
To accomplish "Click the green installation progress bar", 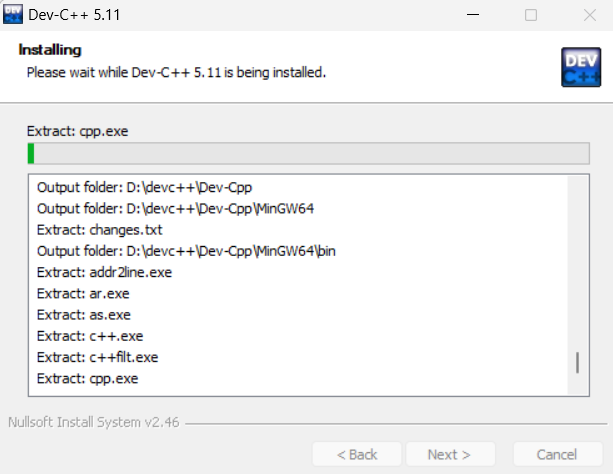I will (x=308, y=153).
